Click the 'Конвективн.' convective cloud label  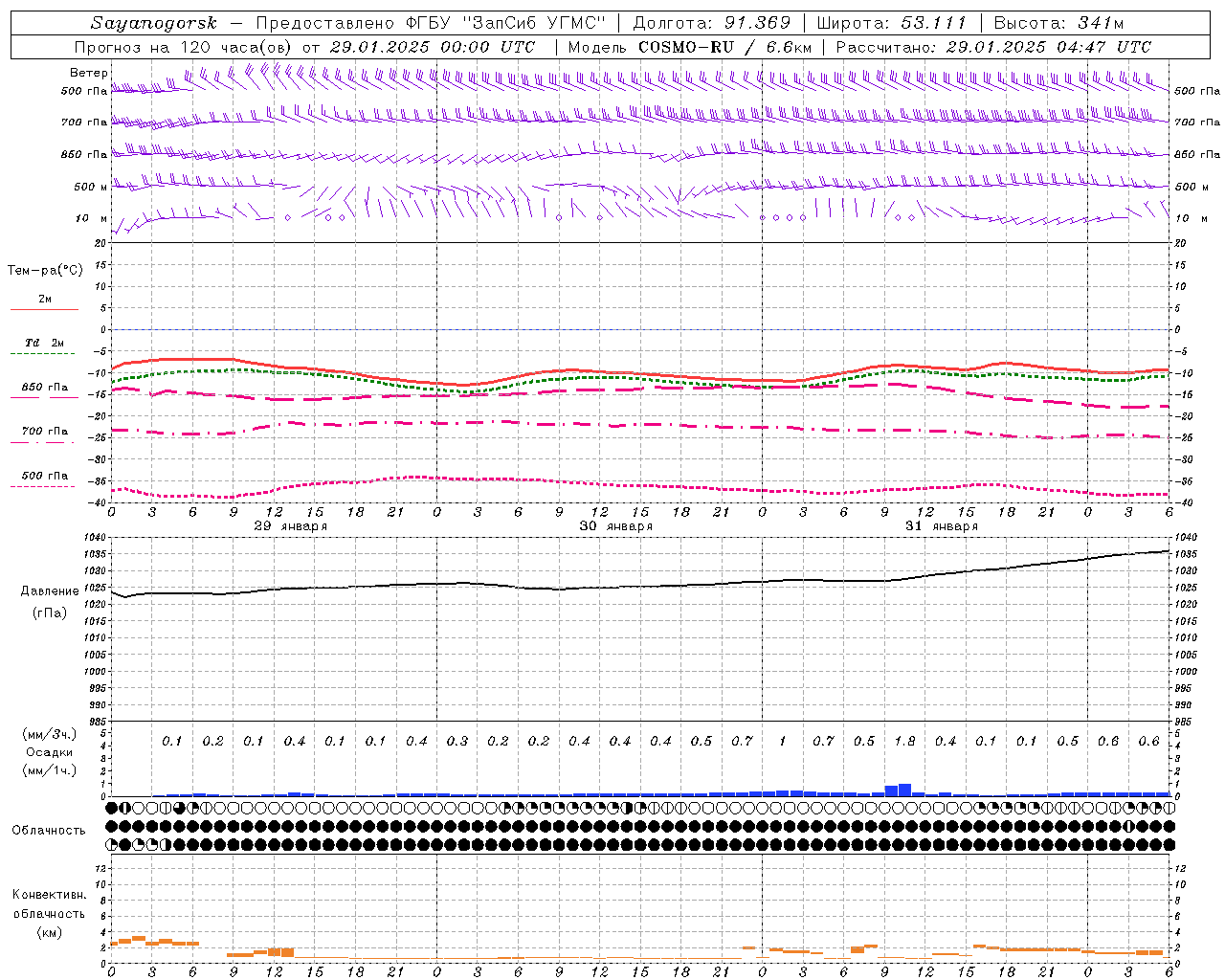[49, 895]
